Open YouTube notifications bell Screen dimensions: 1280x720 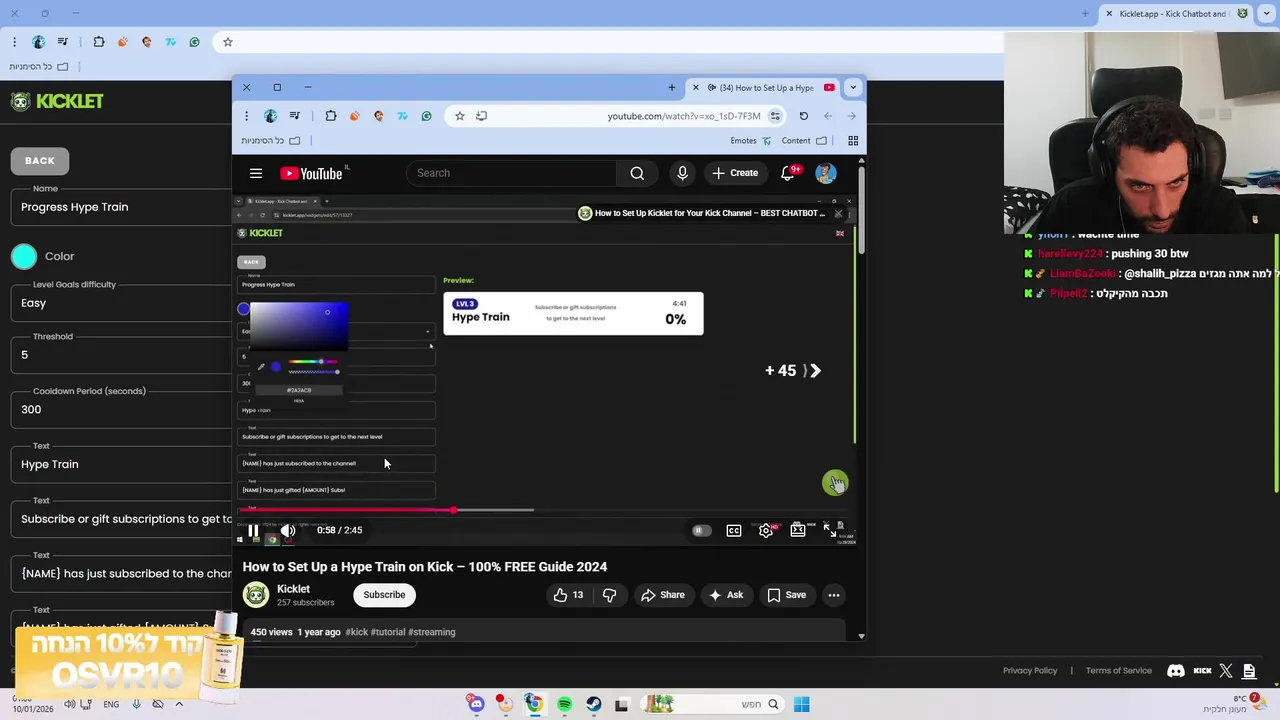[x=788, y=173]
